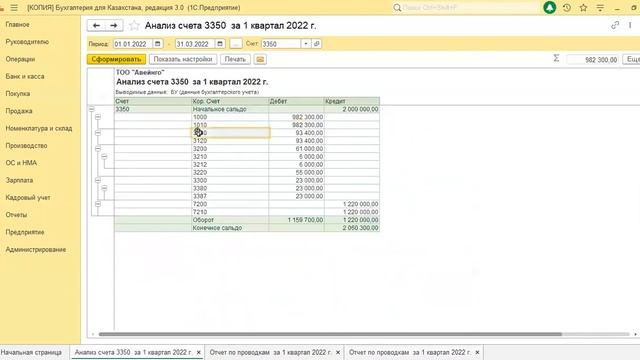Switch to Начальная страница tab
This screenshot has width=640, height=360.
(31, 352)
